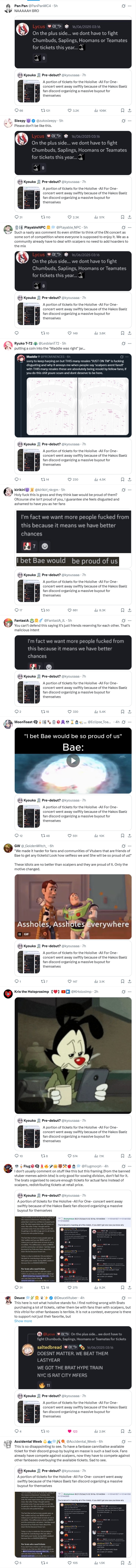Open three-dot menu on GW's tweet
137x1568 pixels.
[x=130, y=846]
